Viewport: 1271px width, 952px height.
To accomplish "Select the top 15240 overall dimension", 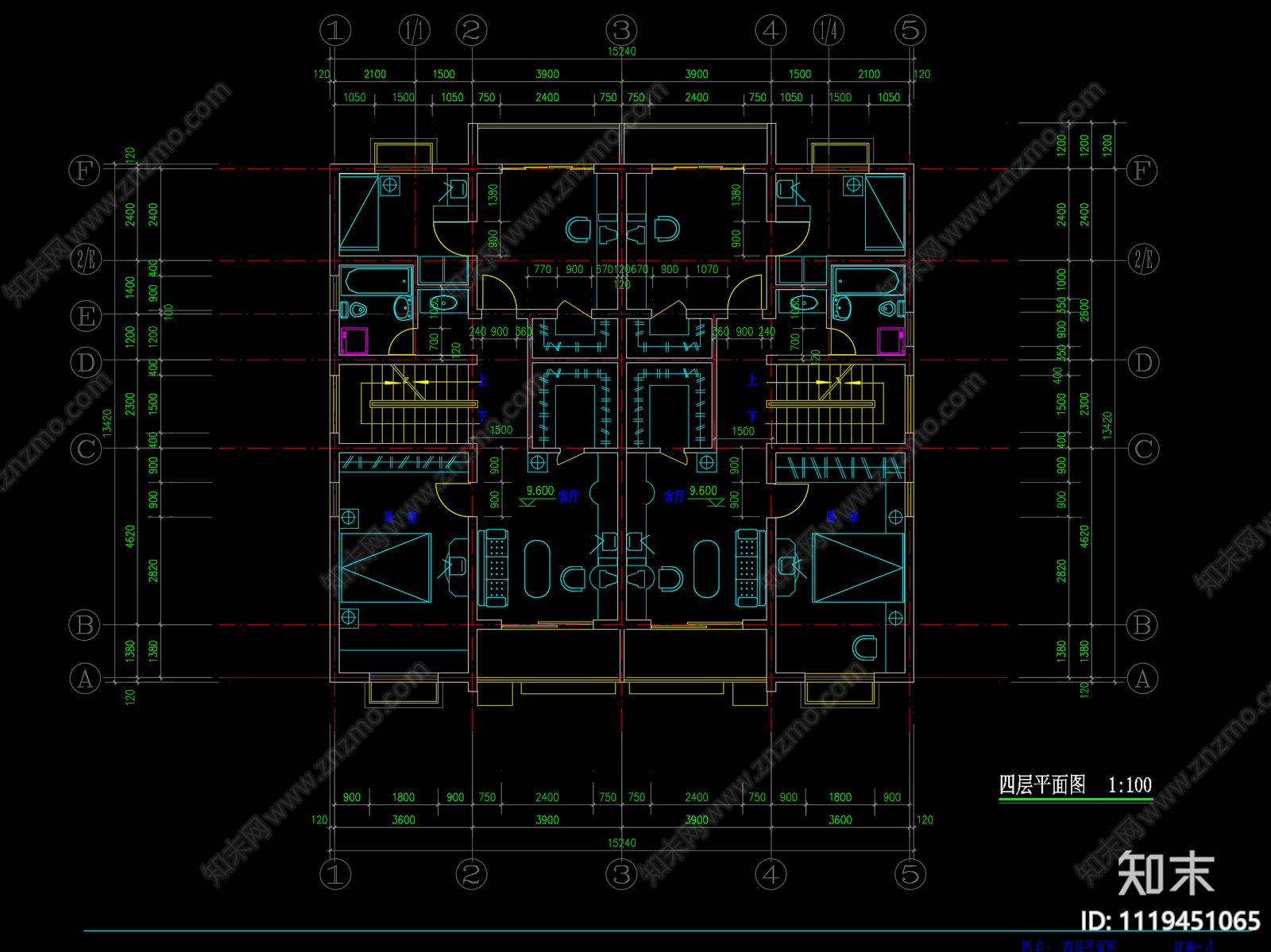I will 622,52.
